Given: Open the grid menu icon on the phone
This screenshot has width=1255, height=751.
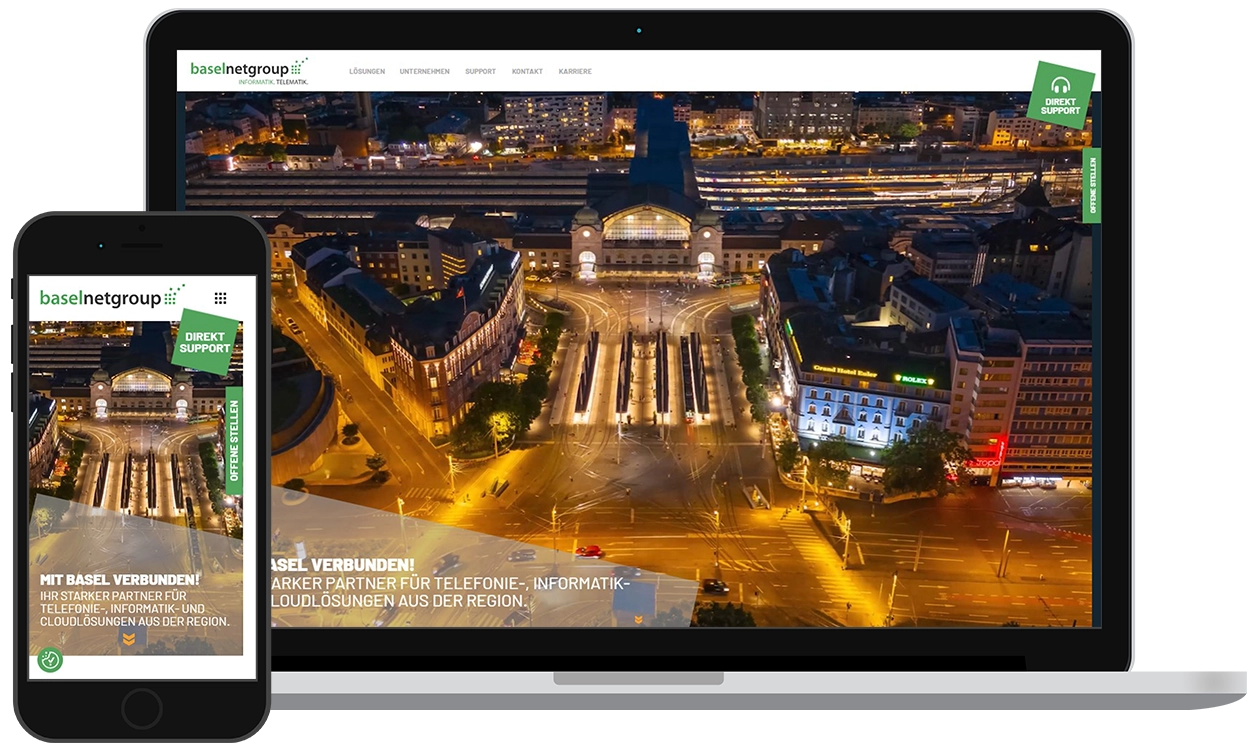Looking at the screenshot, I should click(220, 298).
